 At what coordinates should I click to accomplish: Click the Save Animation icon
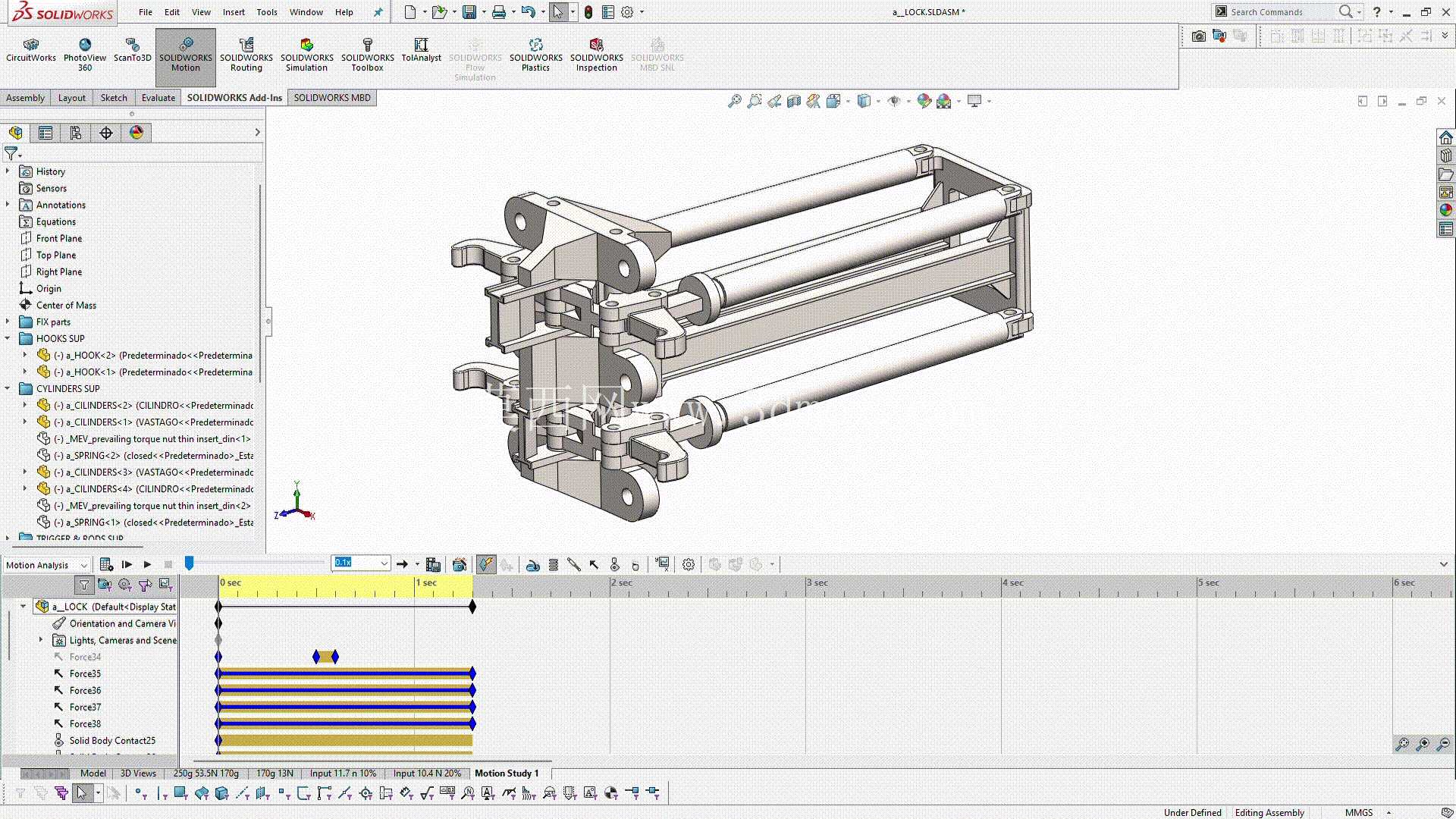(x=433, y=564)
